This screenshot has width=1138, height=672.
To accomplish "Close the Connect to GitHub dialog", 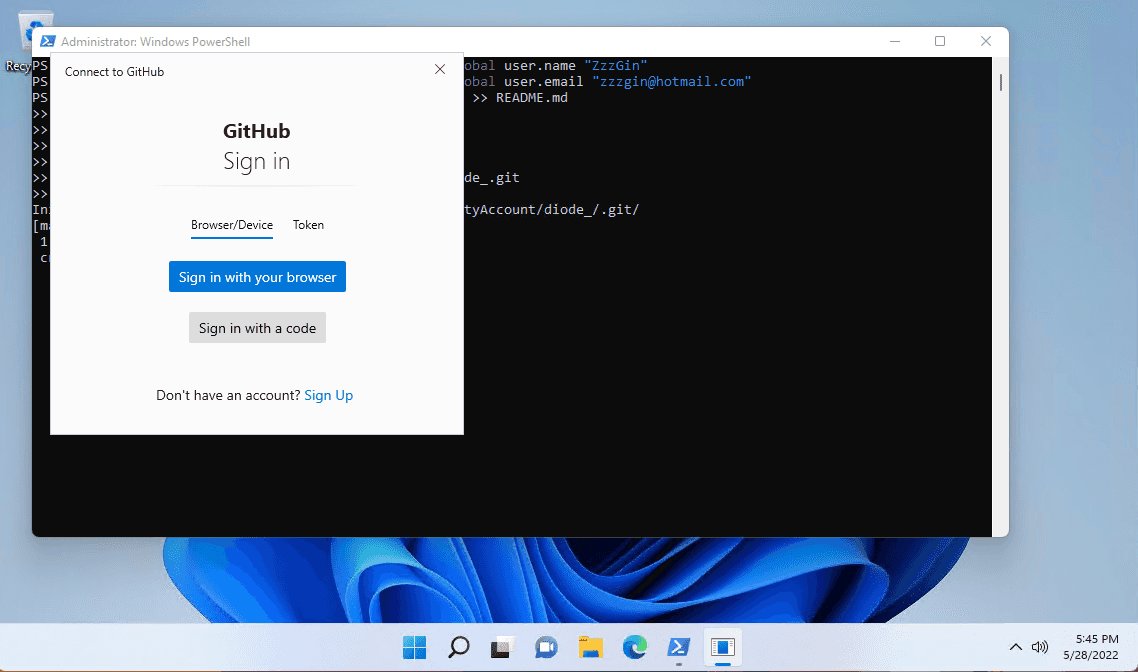I will click(440, 69).
